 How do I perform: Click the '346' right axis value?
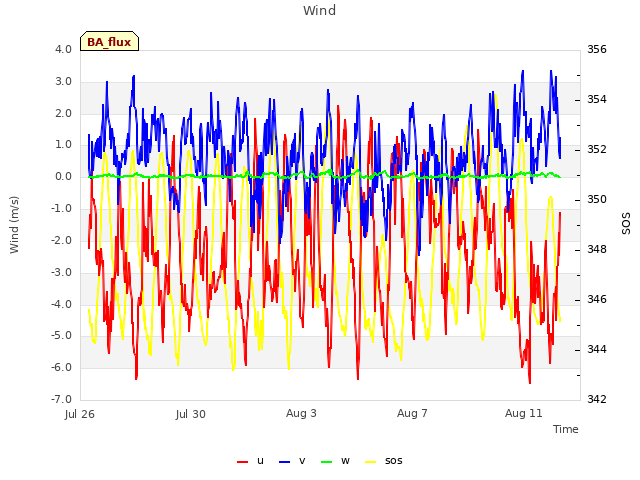[597, 299]
